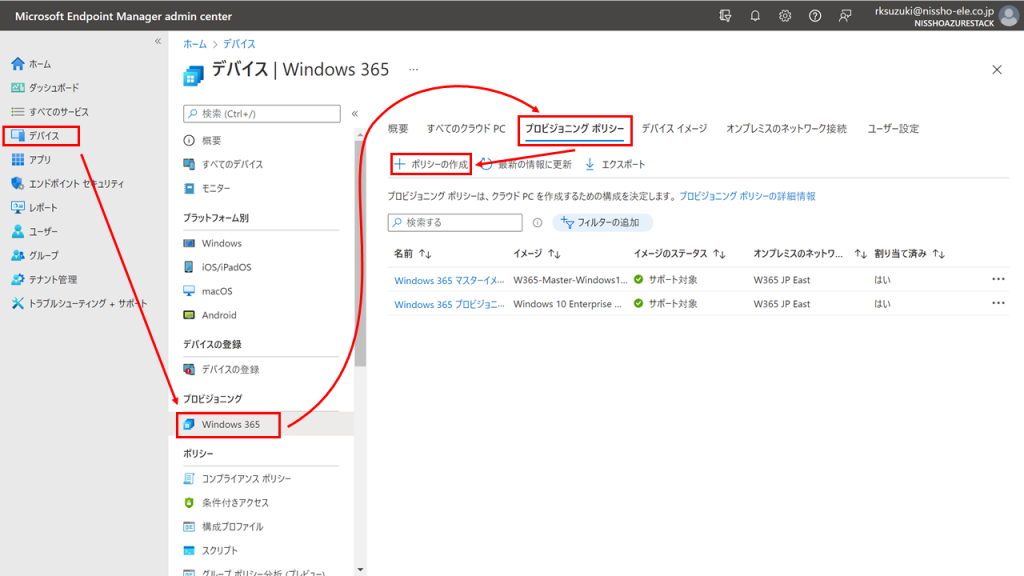This screenshot has width=1024, height=576.
Task: Open 構成プロファイル menu item
Action: [223, 526]
